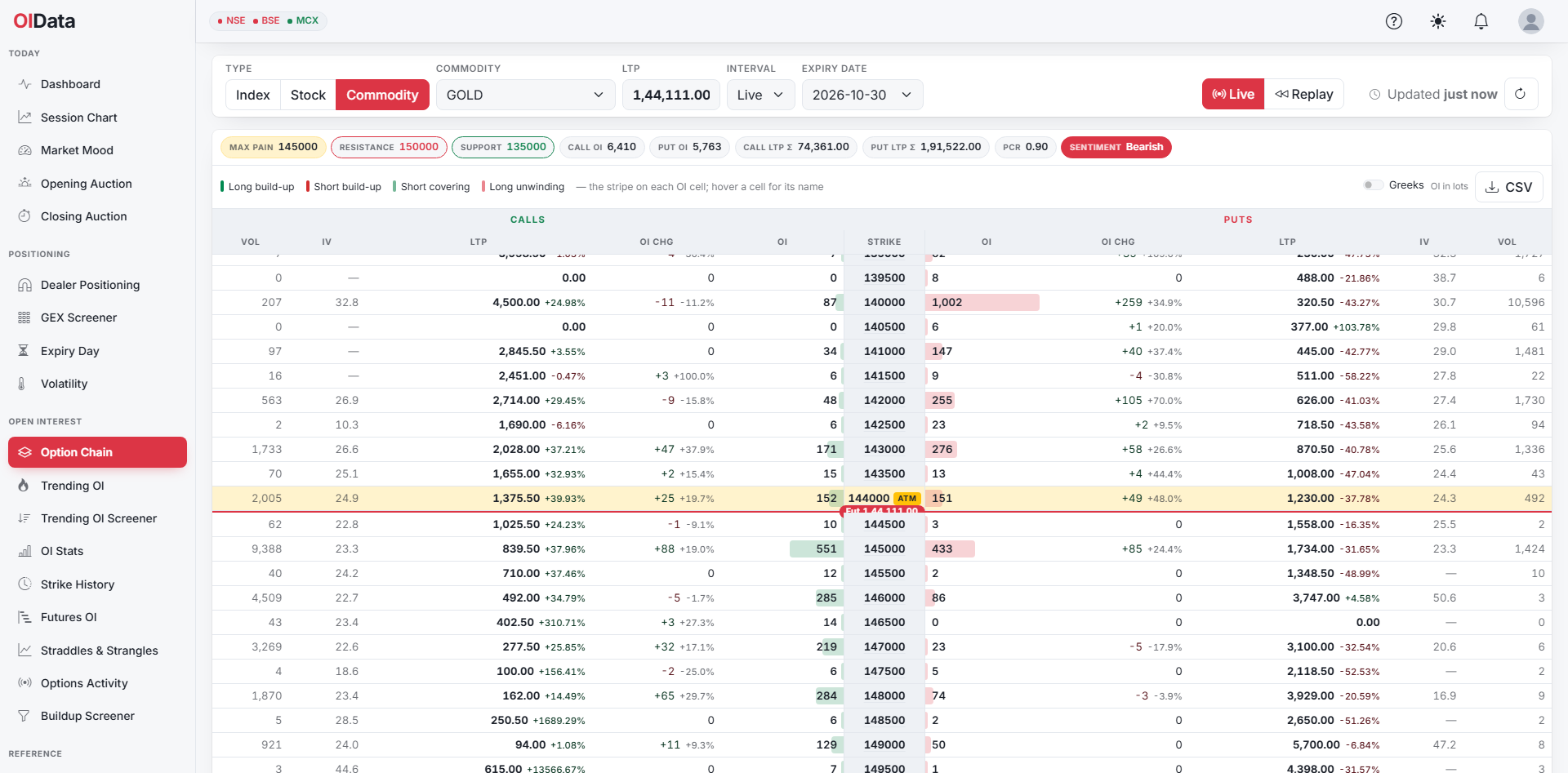The height and width of the screenshot is (773, 1568).
Task: Open the expiry date 2026-10-30 dropdown
Action: tap(862, 95)
